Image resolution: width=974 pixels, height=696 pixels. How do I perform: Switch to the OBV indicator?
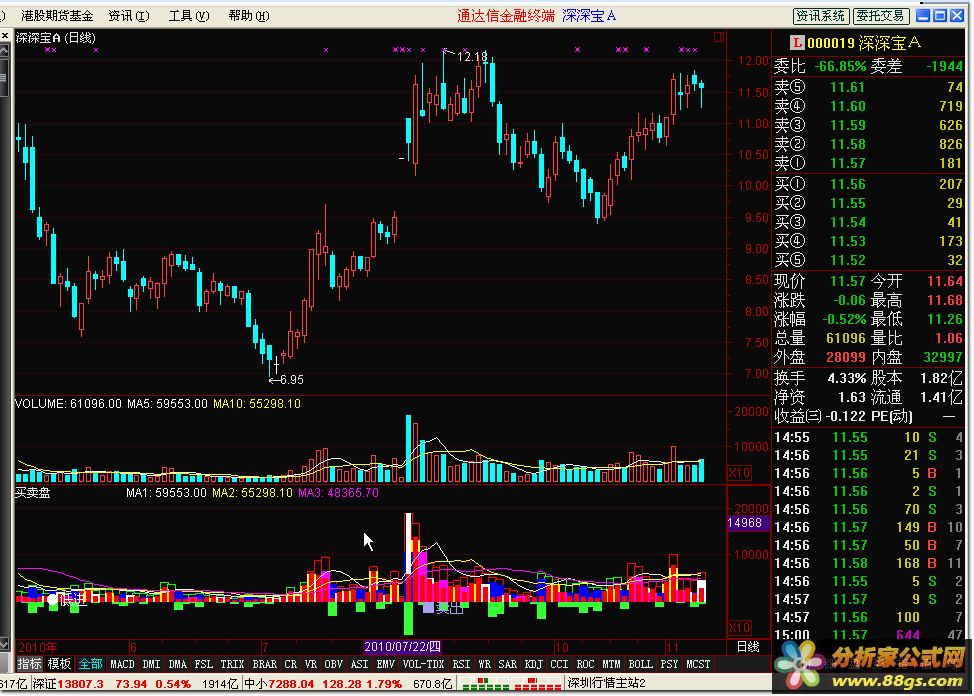click(x=334, y=664)
